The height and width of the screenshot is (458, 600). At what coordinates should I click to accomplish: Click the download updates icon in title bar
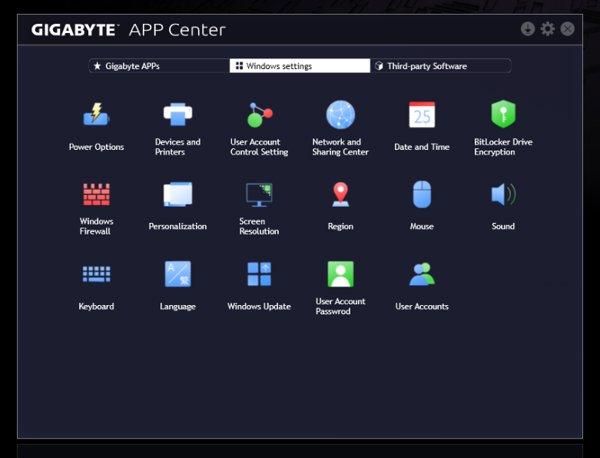pos(528,29)
